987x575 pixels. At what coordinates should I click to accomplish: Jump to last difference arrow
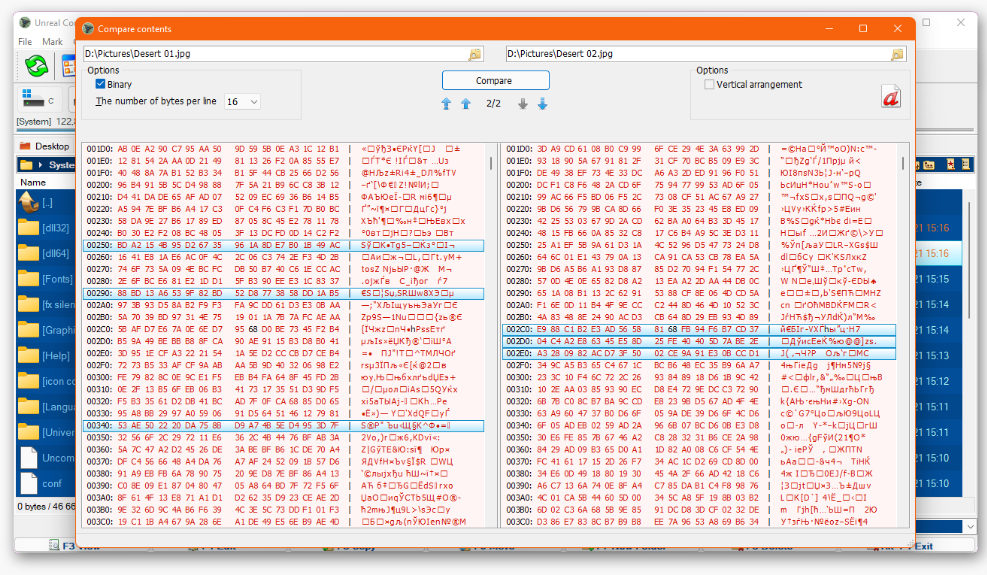tap(542, 104)
